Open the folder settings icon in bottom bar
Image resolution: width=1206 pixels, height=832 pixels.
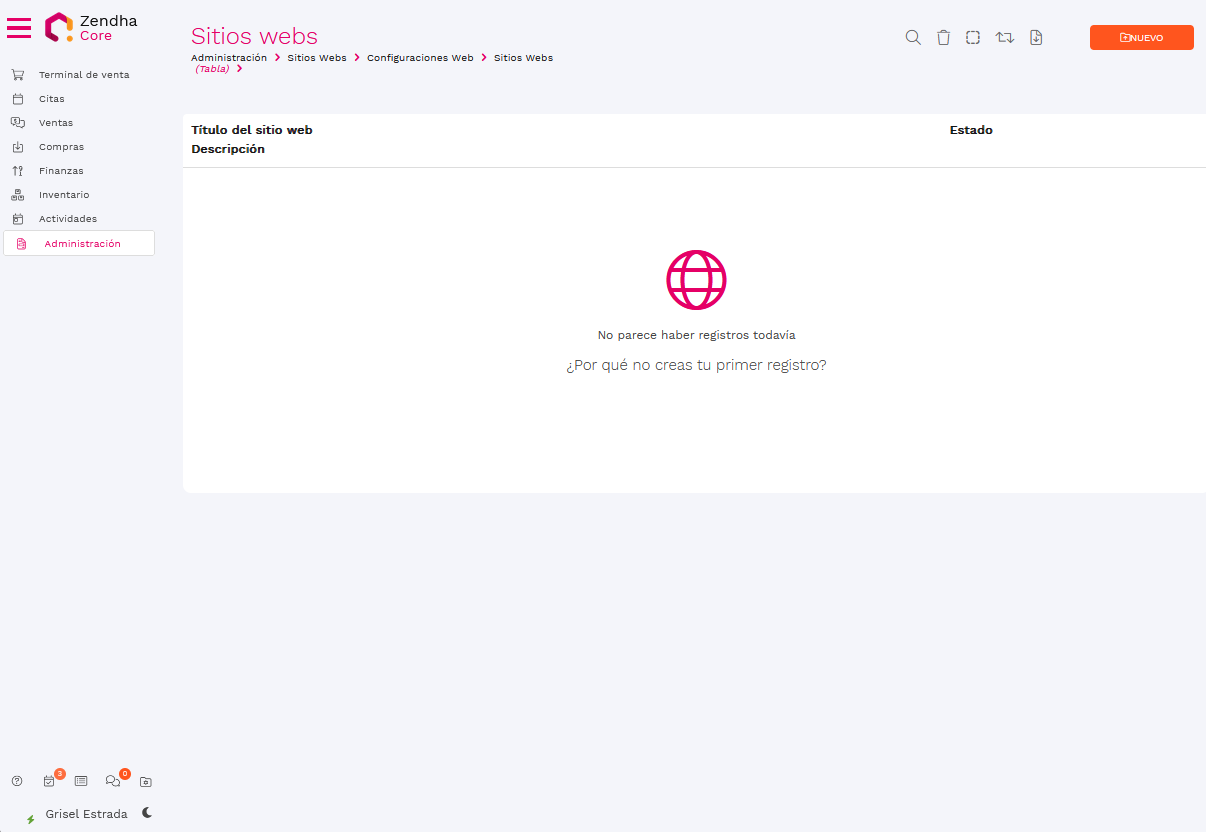[146, 781]
